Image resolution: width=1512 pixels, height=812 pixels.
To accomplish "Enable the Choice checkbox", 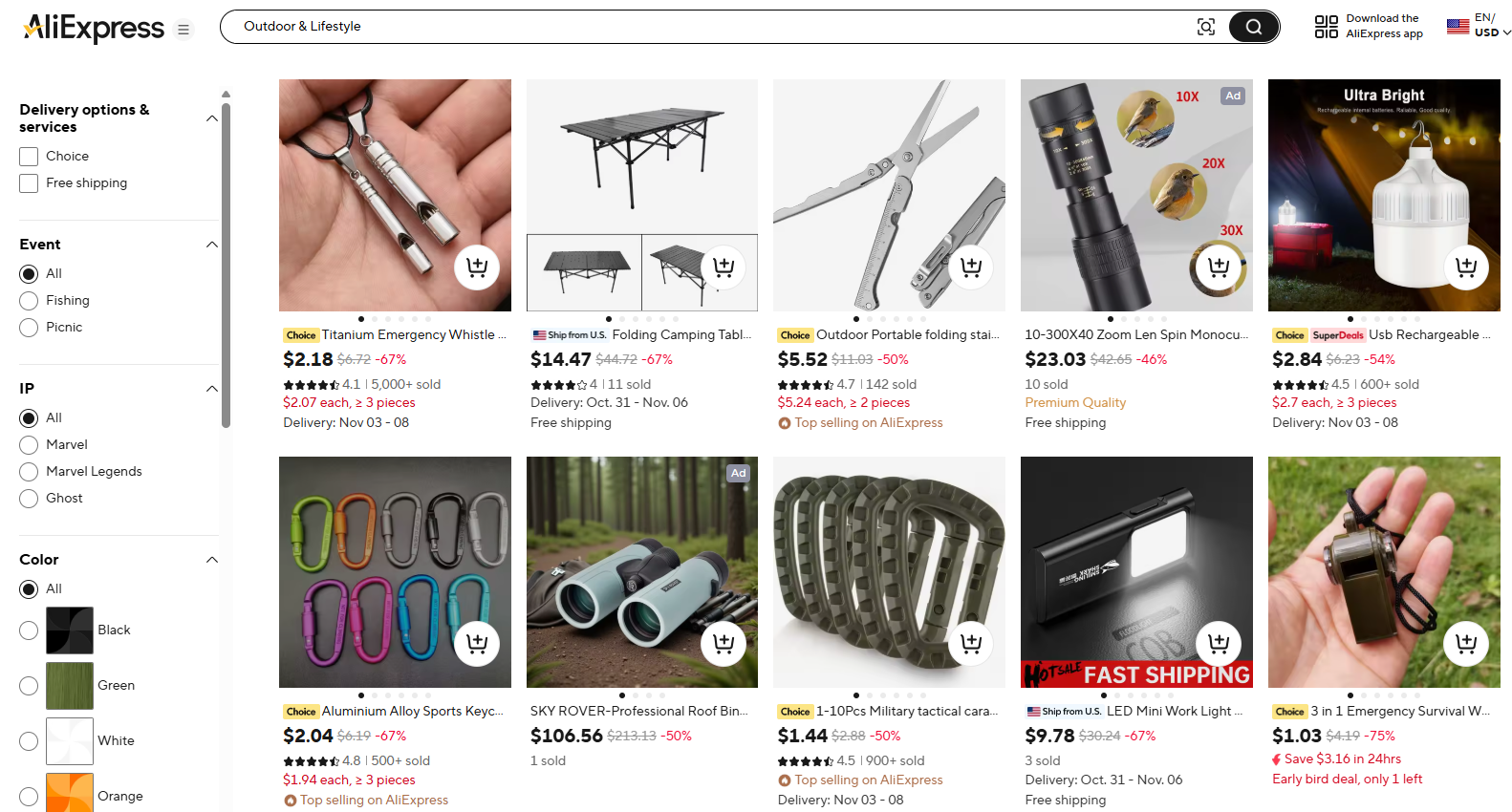I will [x=29, y=156].
